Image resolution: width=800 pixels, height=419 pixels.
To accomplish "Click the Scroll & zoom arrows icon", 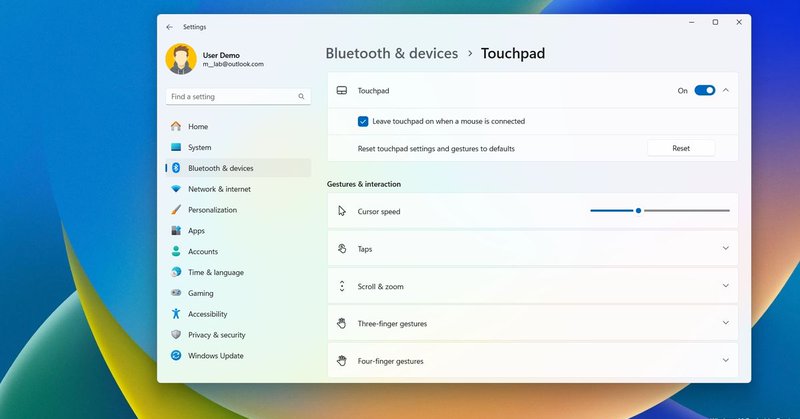I will tap(342, 286).
